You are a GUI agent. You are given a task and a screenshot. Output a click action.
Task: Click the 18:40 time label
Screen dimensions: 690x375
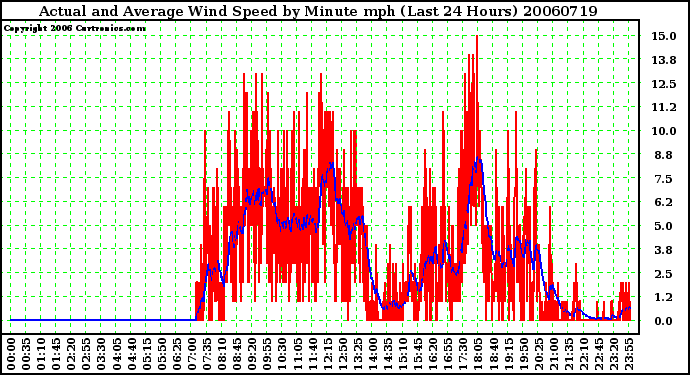coord(494,354)
